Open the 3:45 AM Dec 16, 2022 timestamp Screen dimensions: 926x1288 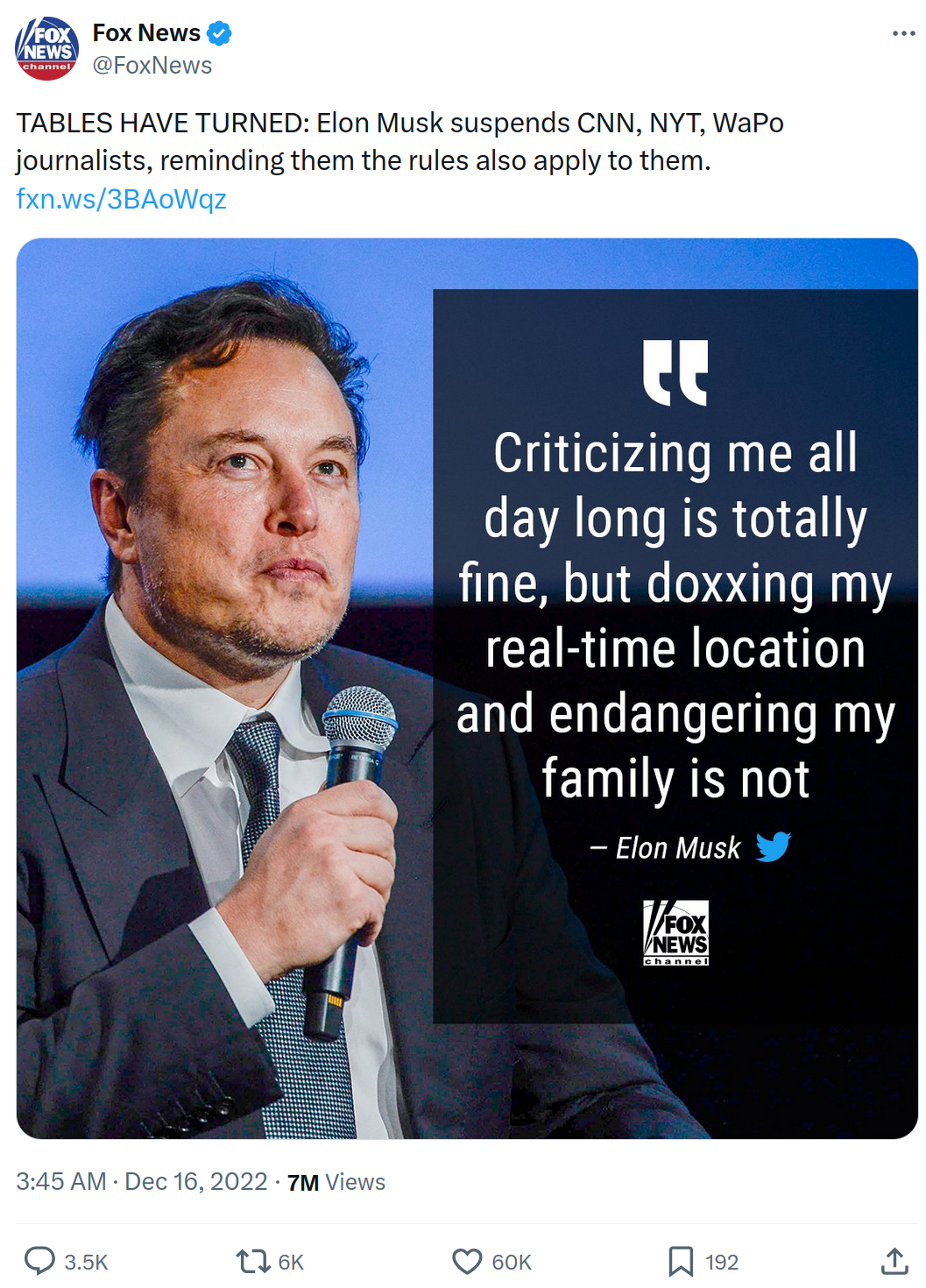coord(142,1181)
